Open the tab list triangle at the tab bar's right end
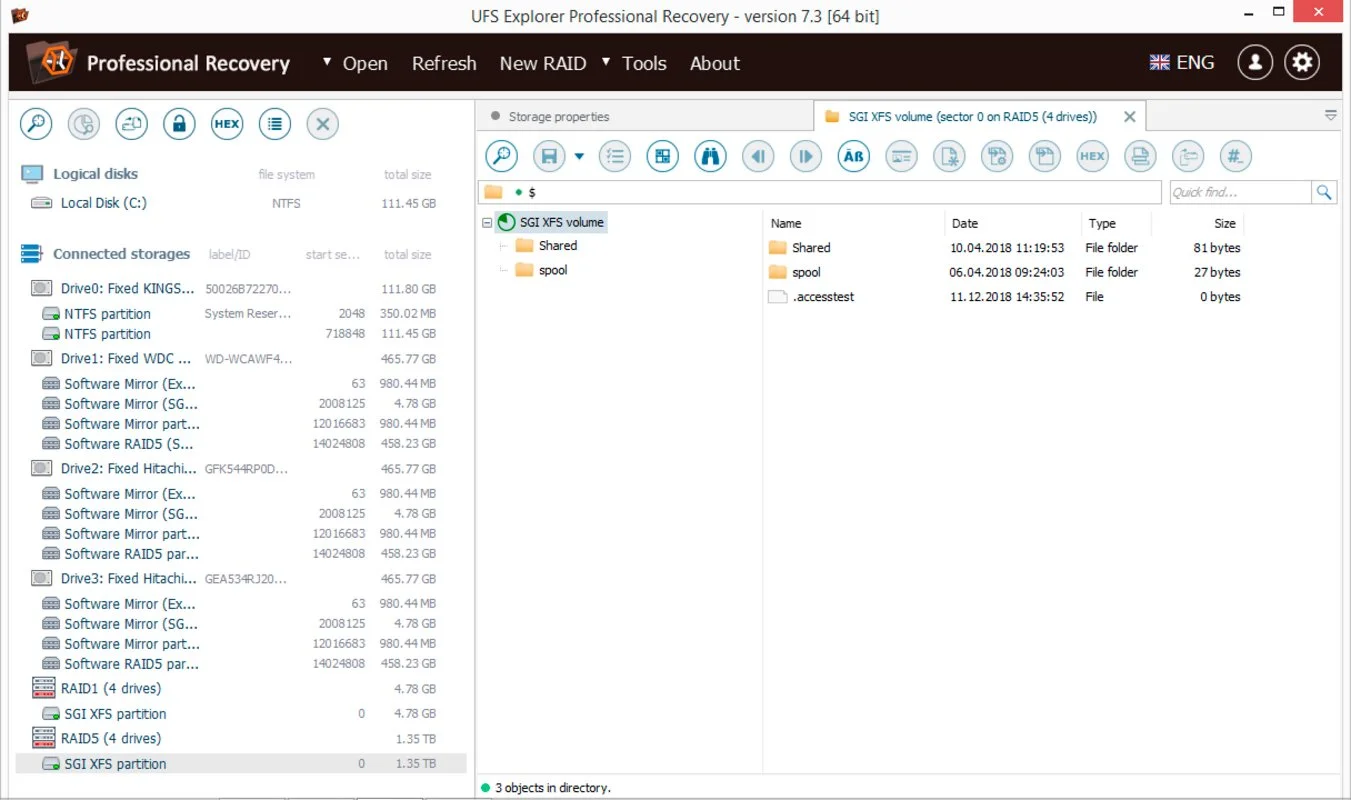Screen dimensions: 1351x800 click(x=1330, y=116)
